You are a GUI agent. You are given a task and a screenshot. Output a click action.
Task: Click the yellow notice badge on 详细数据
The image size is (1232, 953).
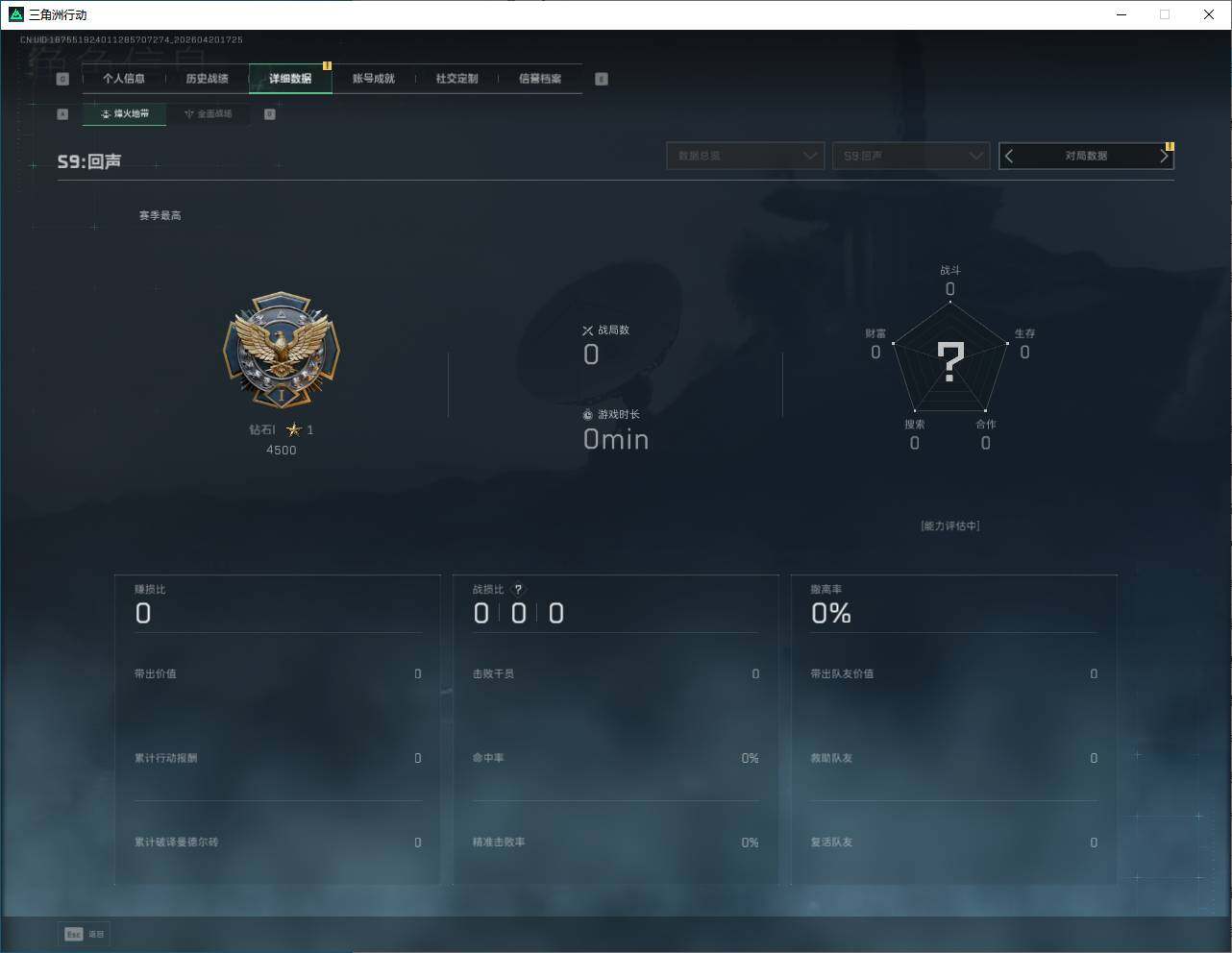327,66
